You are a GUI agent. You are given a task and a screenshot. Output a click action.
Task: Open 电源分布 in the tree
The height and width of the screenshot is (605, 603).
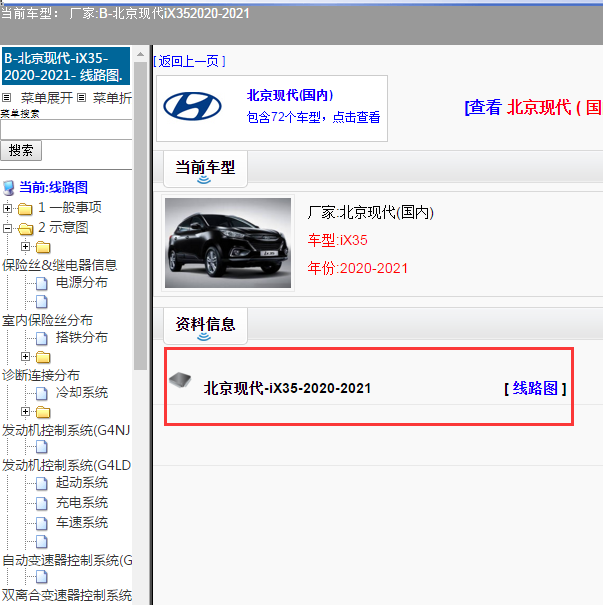point(82,283)
